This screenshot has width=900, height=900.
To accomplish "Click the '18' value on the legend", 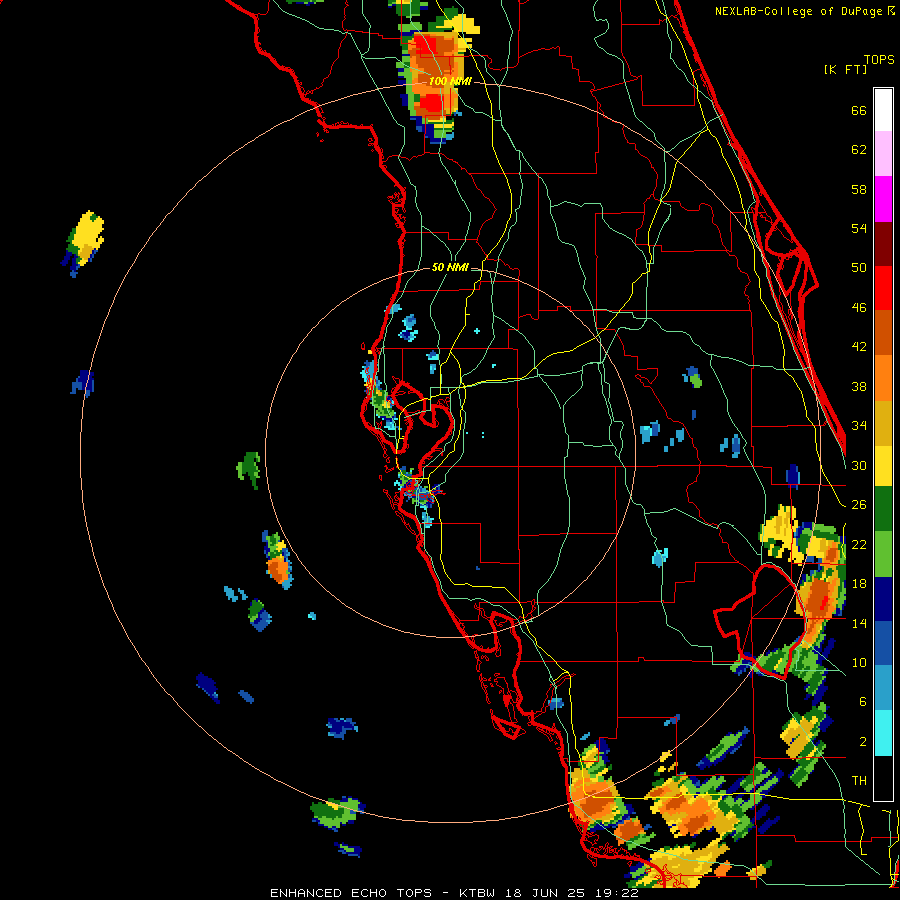I will [859, 584].
